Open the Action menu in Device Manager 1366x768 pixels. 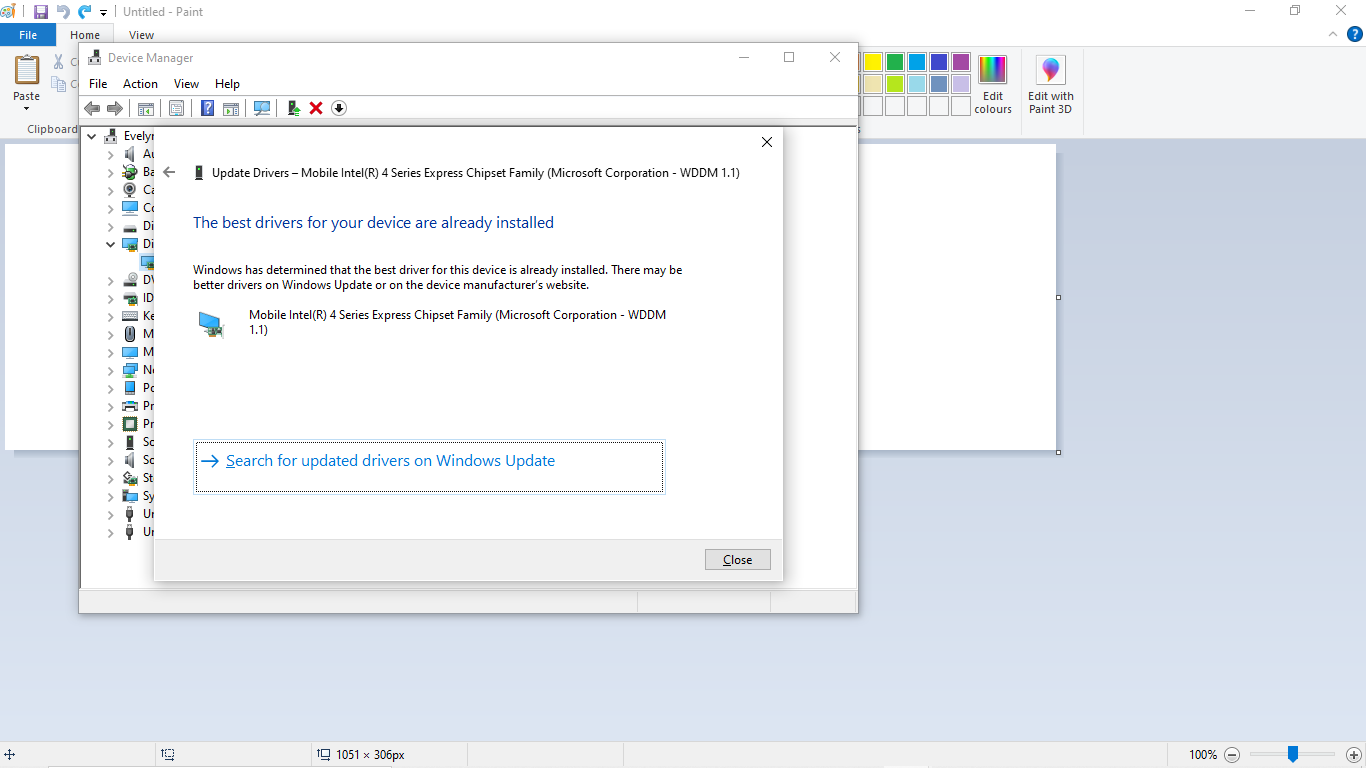coord(140,84)
